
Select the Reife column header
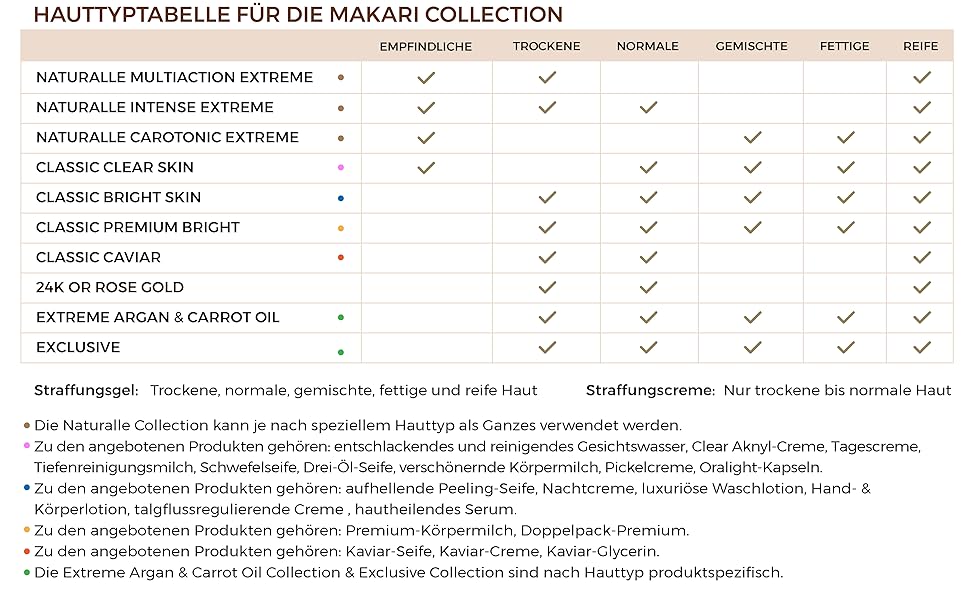coord(921,46)
